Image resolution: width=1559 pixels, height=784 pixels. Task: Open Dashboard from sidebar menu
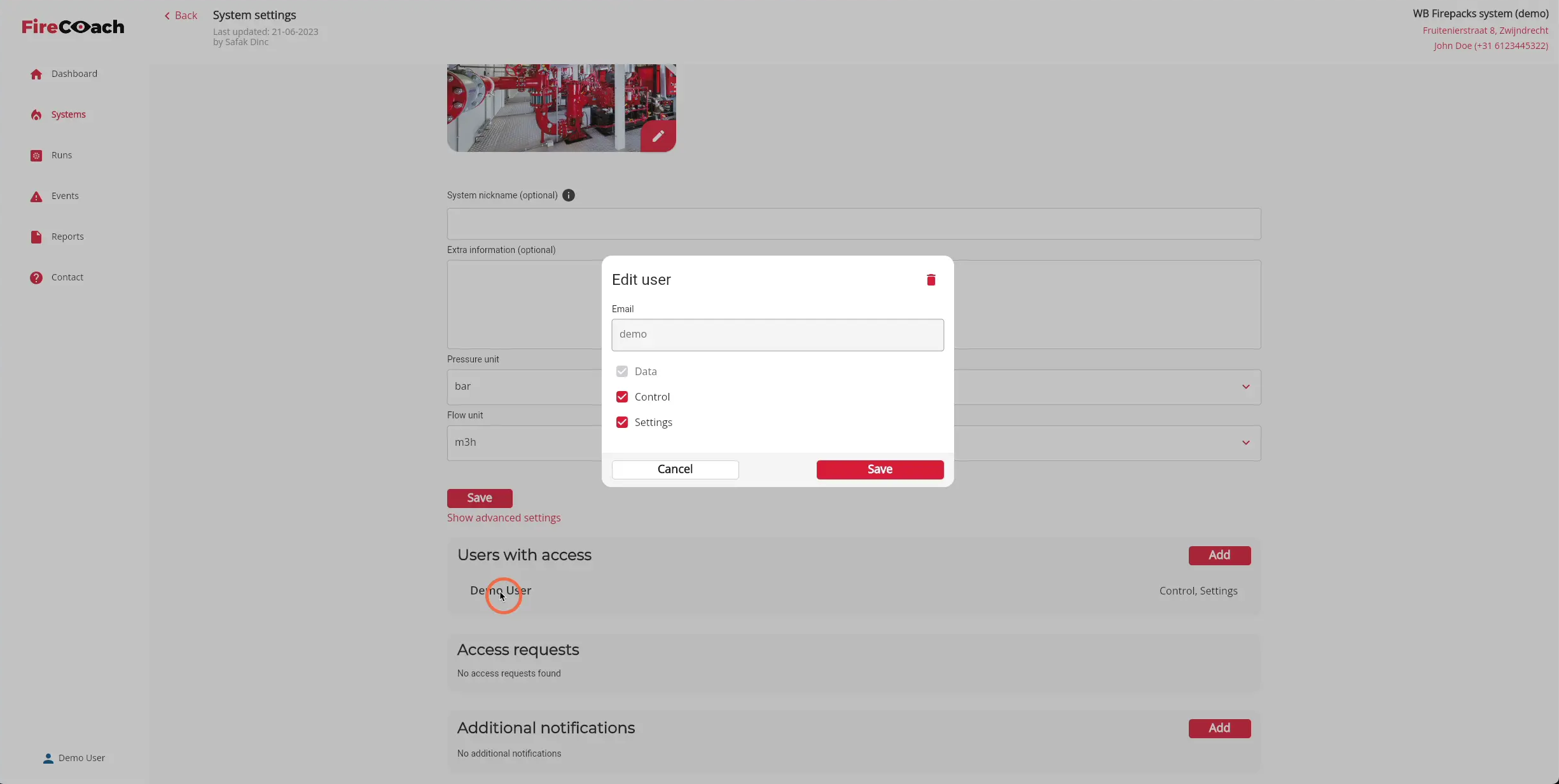pyautogui.click(x=74, y=74)
